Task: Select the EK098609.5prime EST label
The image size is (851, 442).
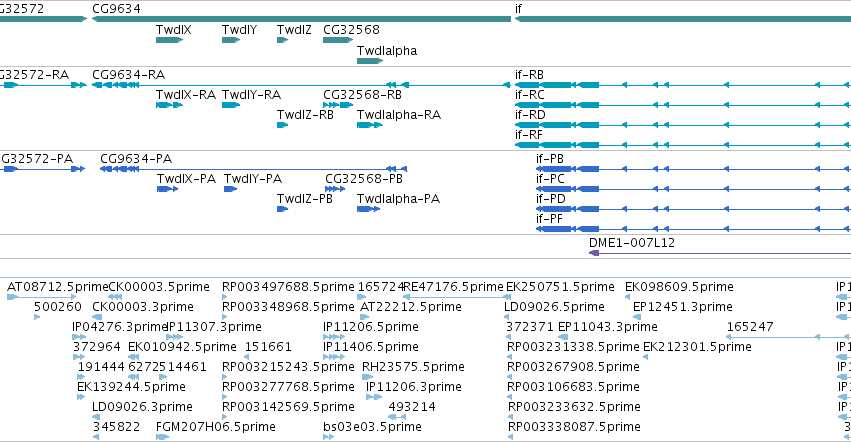Action: (x=679, y=287)
